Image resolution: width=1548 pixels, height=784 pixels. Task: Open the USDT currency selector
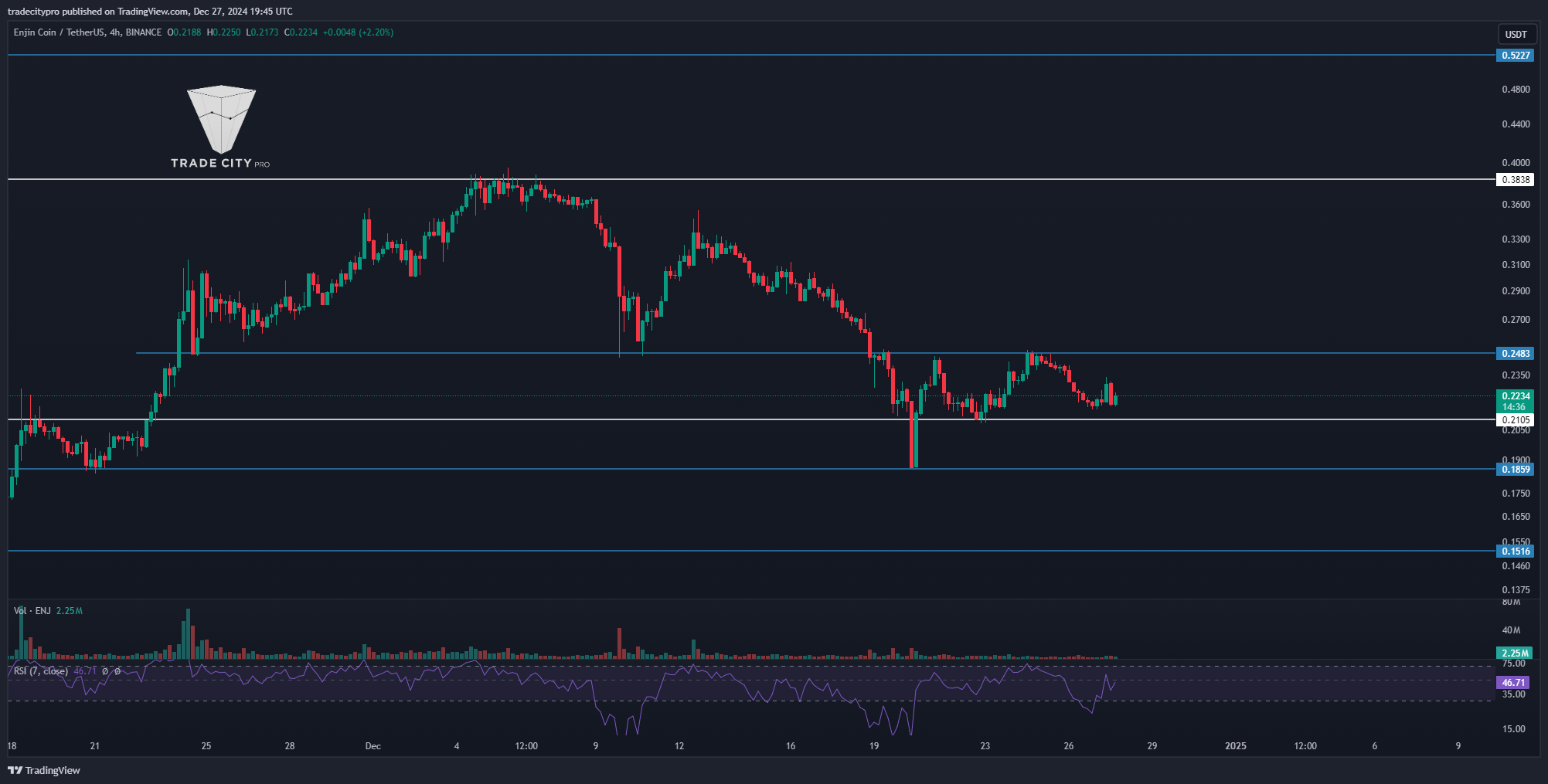[1516, 34]
